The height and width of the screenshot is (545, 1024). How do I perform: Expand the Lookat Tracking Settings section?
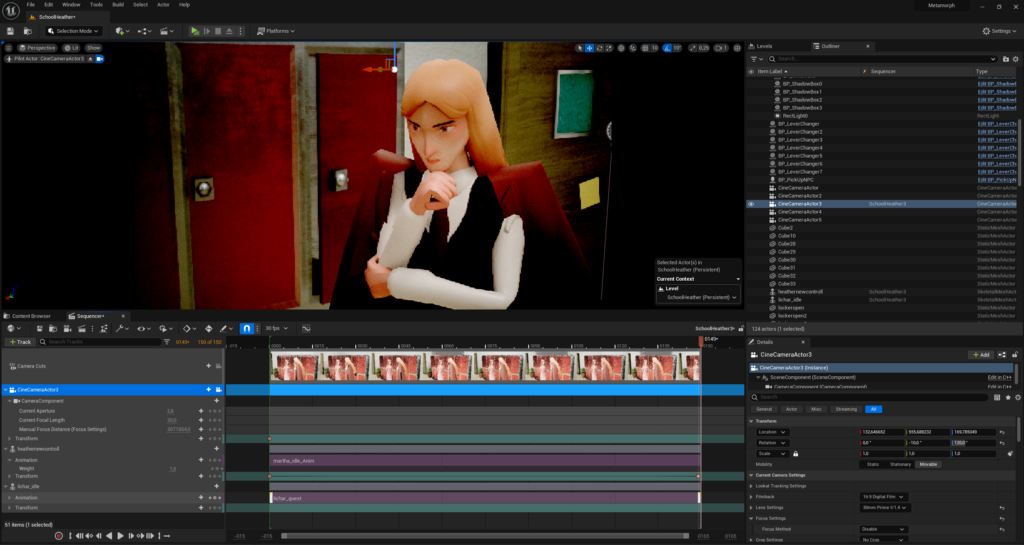coord(751,486)
